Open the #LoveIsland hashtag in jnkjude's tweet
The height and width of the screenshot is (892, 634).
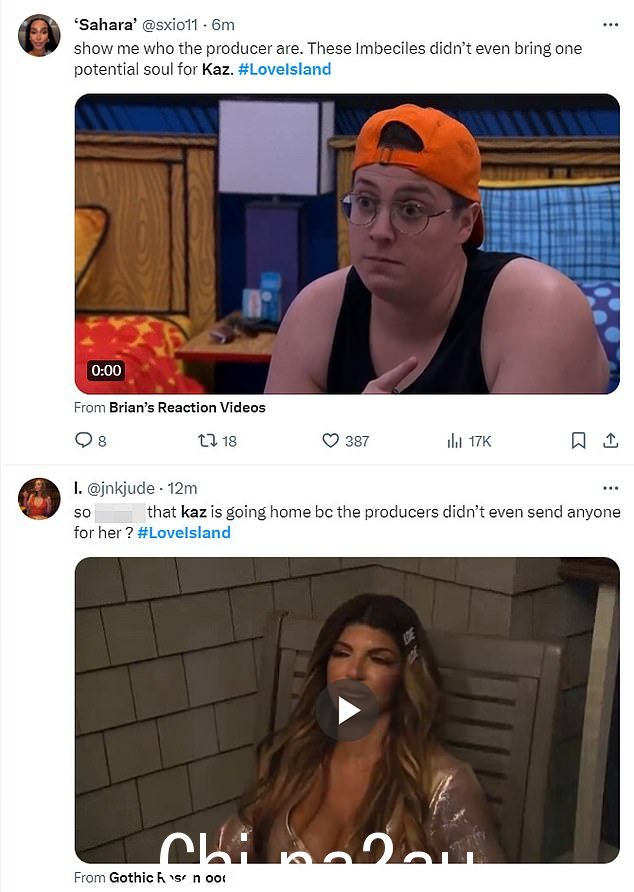pos(184,533)
